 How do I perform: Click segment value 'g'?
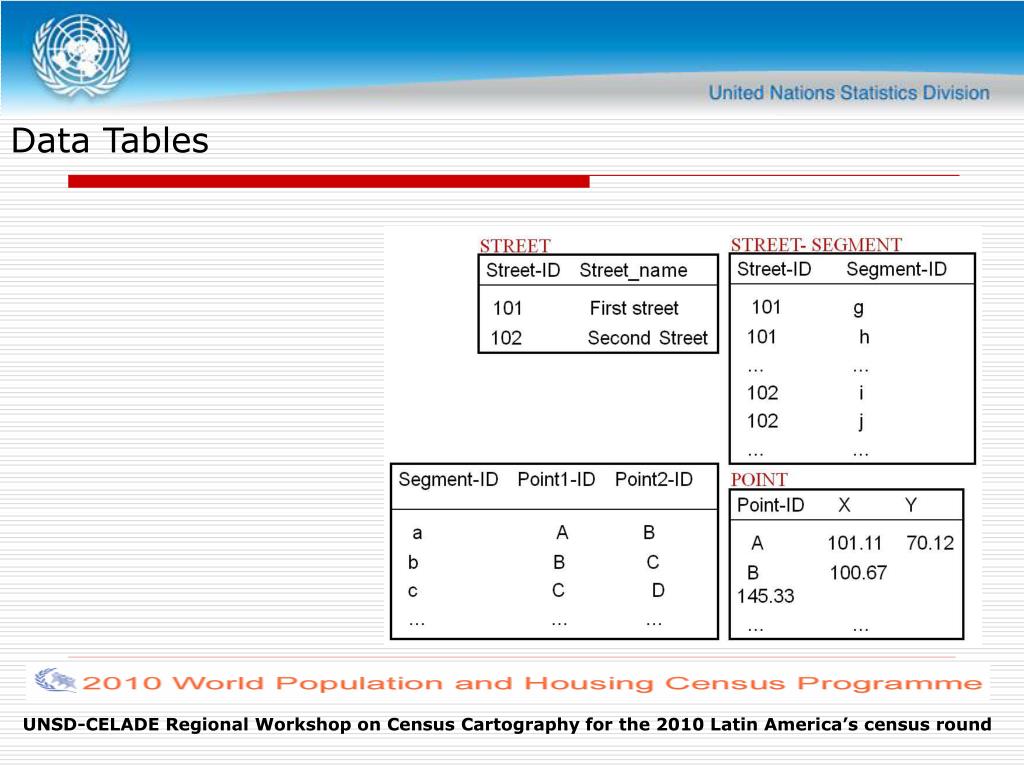coord(858,308)
